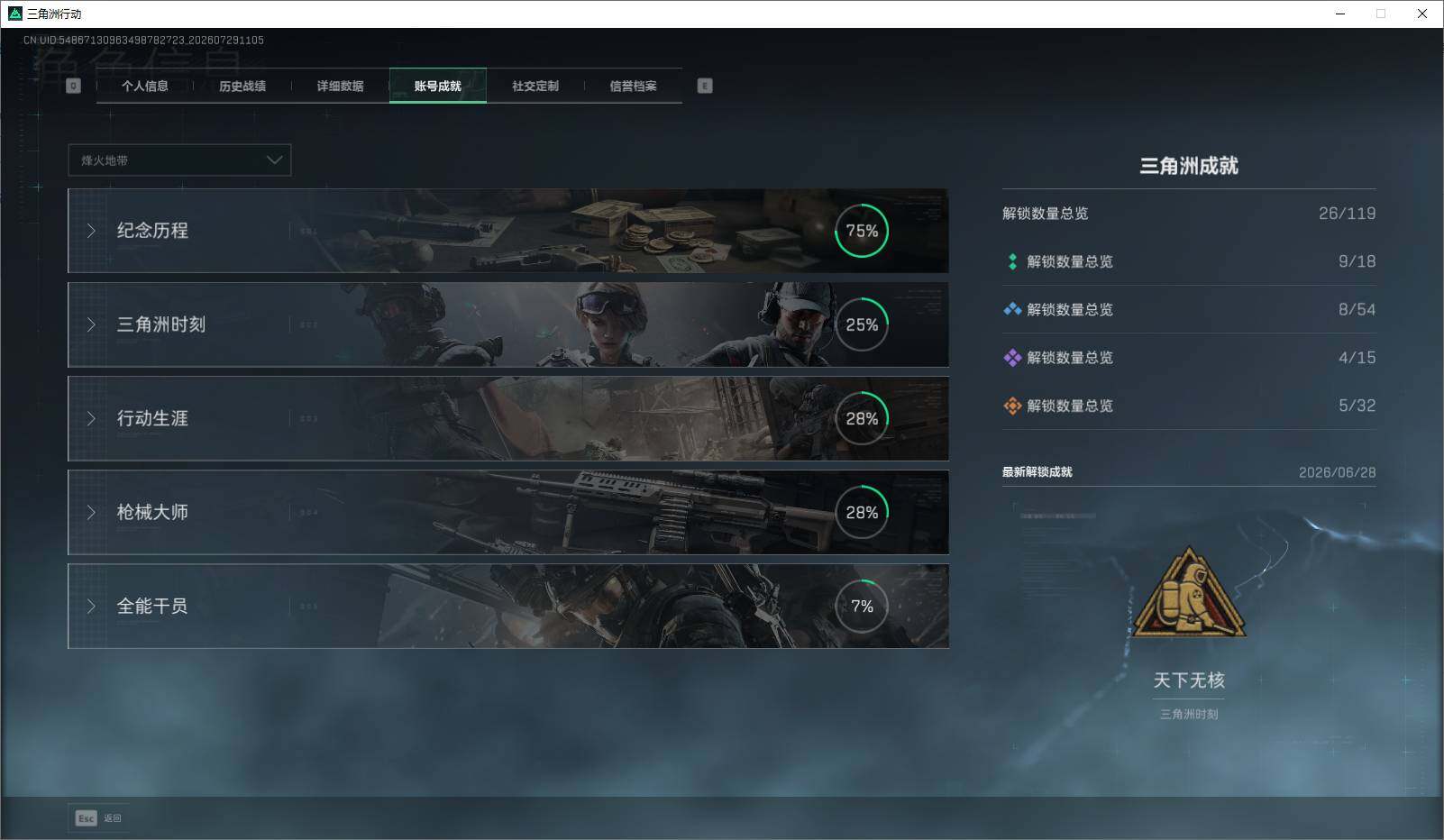Viewport: 1444px width, 840px height.
Task: Go to the 社交定制 tab
Action: tap(535, 86)
